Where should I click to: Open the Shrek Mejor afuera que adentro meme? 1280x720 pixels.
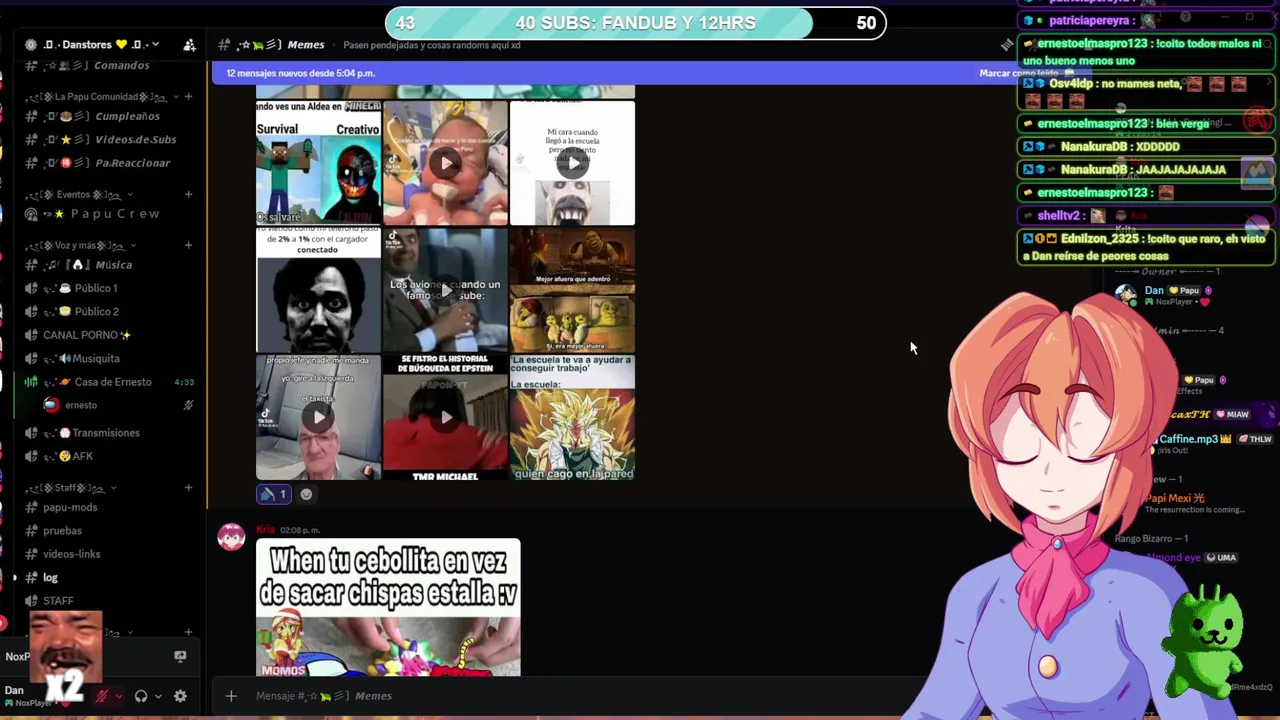click(572, 290)
